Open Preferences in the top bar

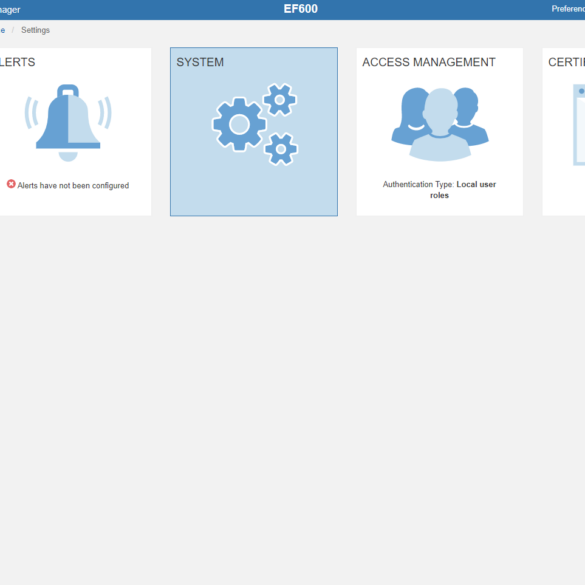[x=568, y=9]
